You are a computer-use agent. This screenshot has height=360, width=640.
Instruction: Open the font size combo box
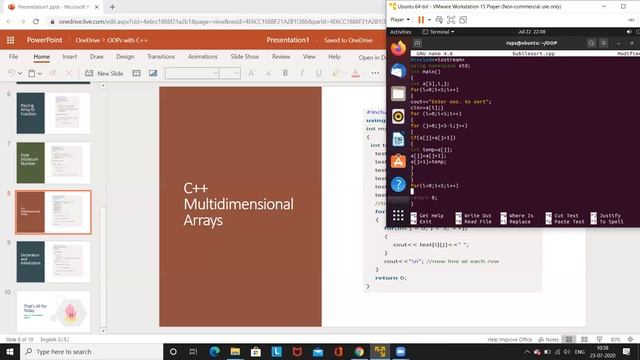tap(230, 73)
